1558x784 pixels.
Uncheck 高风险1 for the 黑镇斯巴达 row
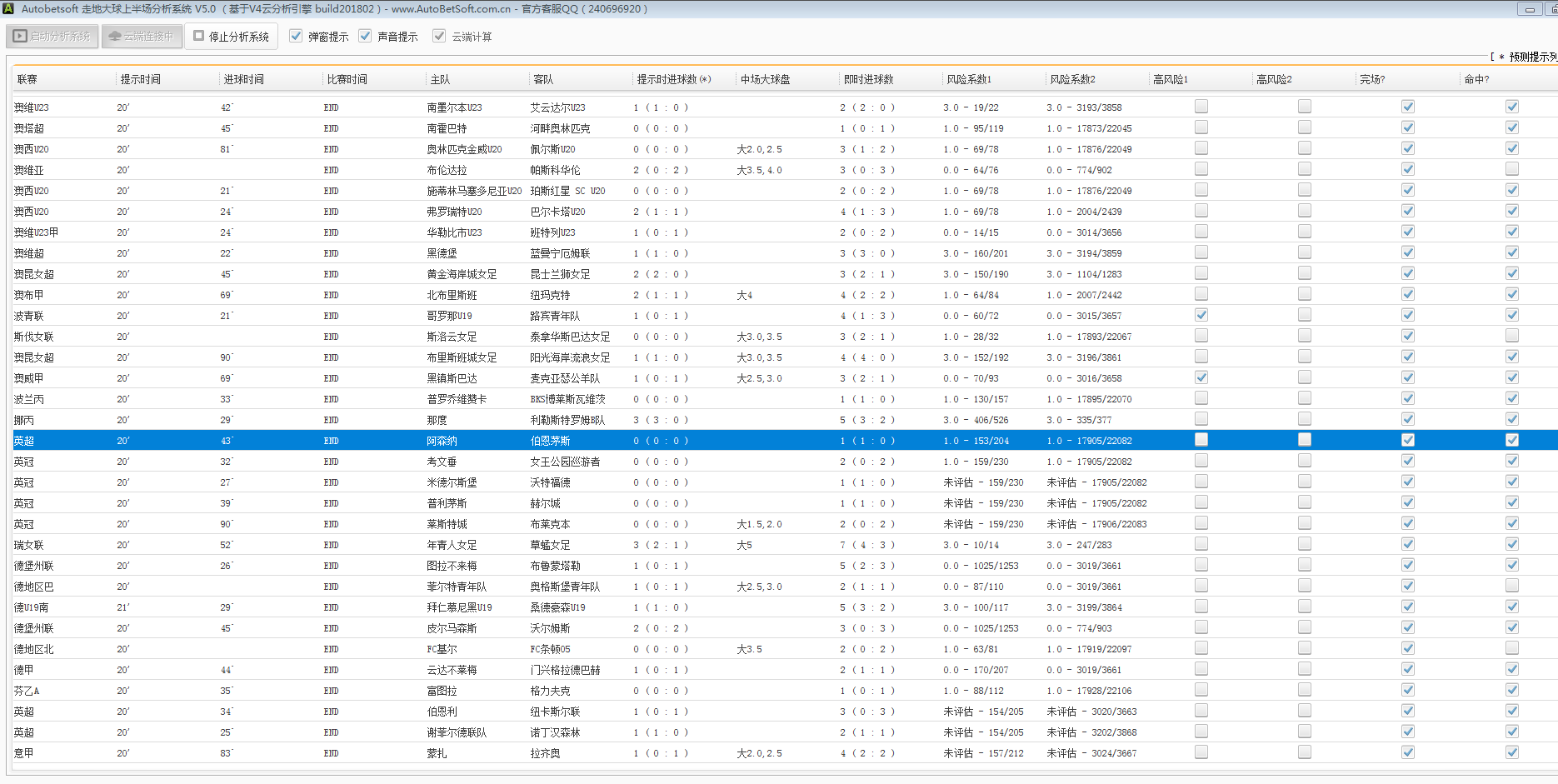pyautogui.click(x=1201, y=378)
